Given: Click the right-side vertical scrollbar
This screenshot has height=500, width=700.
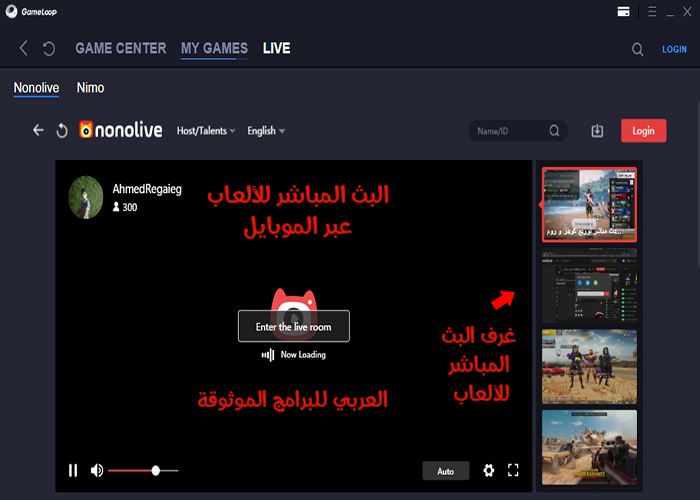Looking at the screenshot, I should tap(698, 184).
